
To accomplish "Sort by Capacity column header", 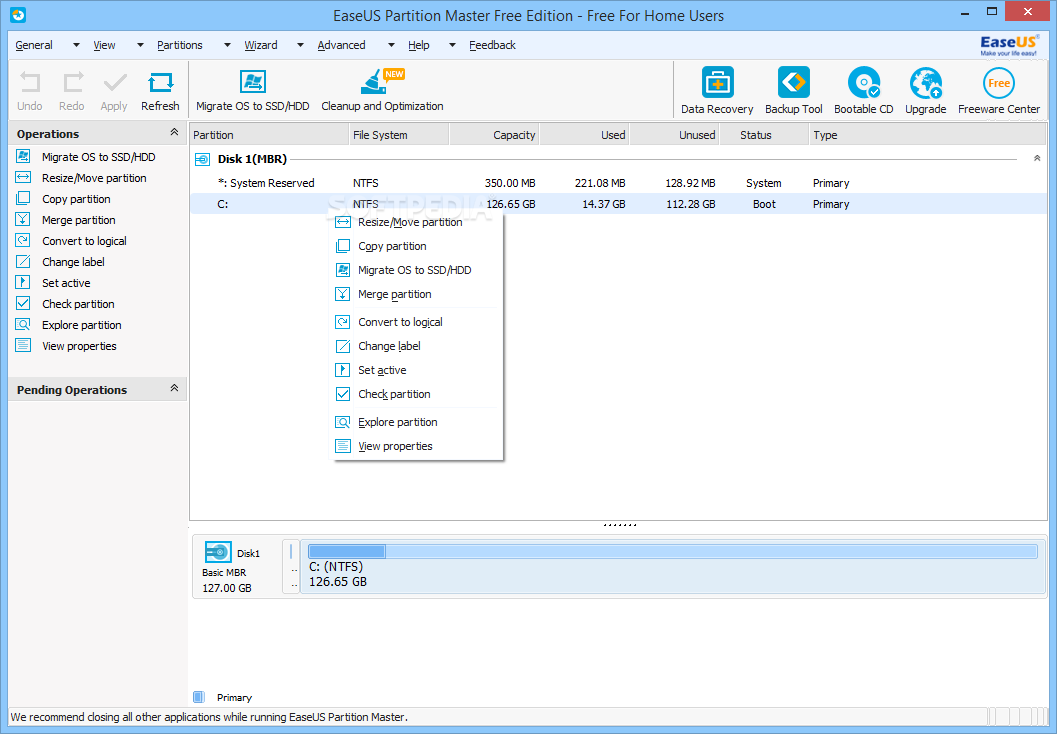I will click(x=494, y=135).
